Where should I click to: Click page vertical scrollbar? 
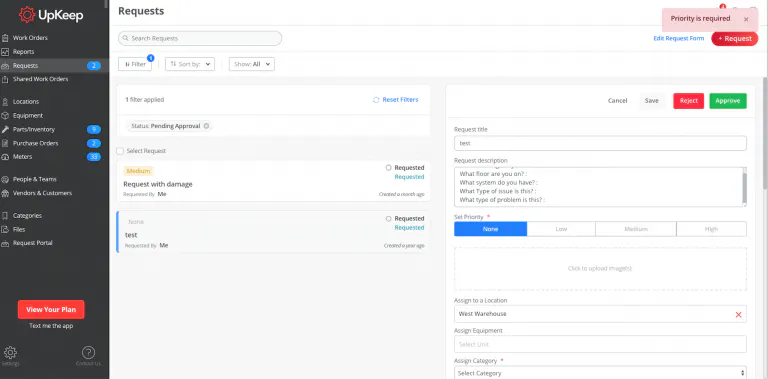pos(765,132)
